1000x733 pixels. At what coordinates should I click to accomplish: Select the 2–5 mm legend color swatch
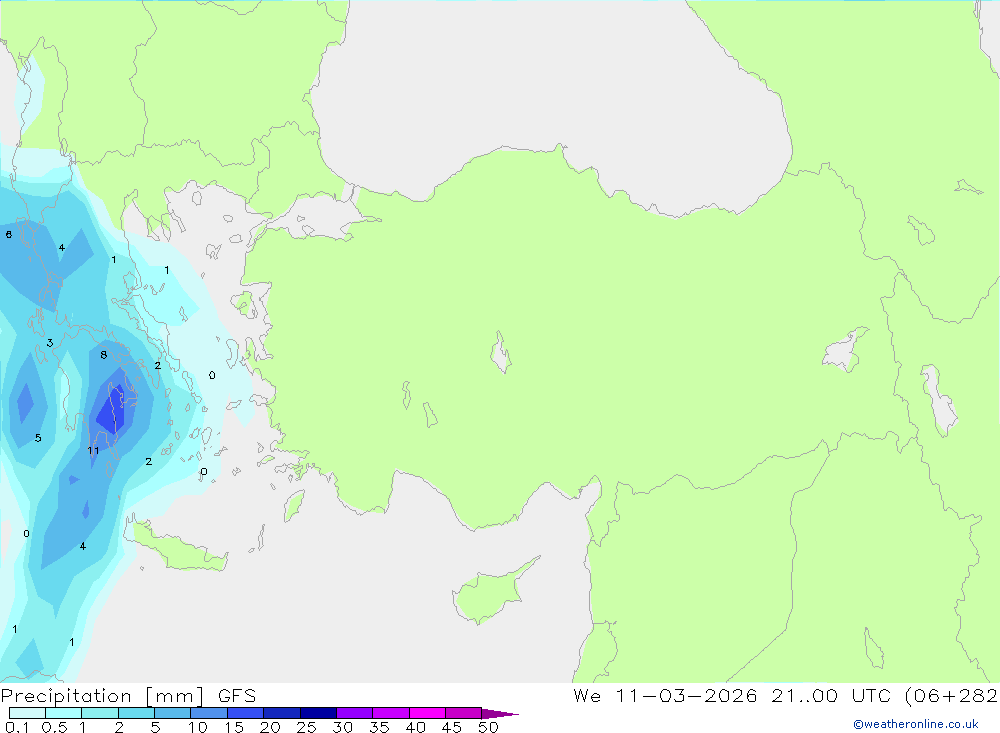click(x=136, y=713)
